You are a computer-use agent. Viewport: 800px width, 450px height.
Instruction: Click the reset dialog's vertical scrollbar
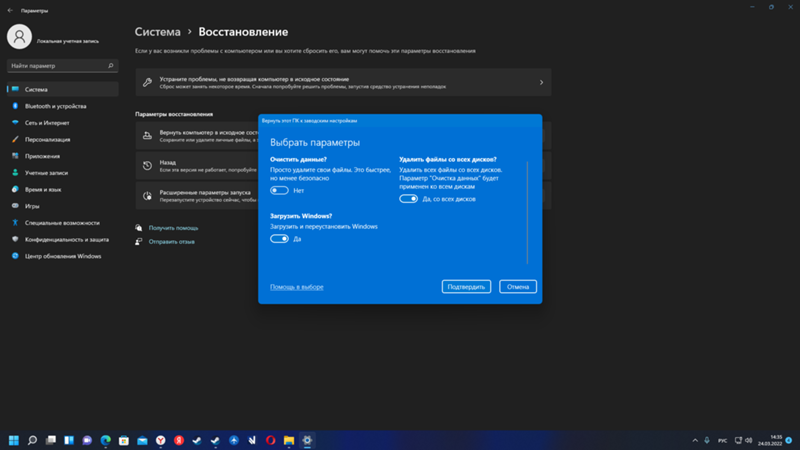pos(527,213)
